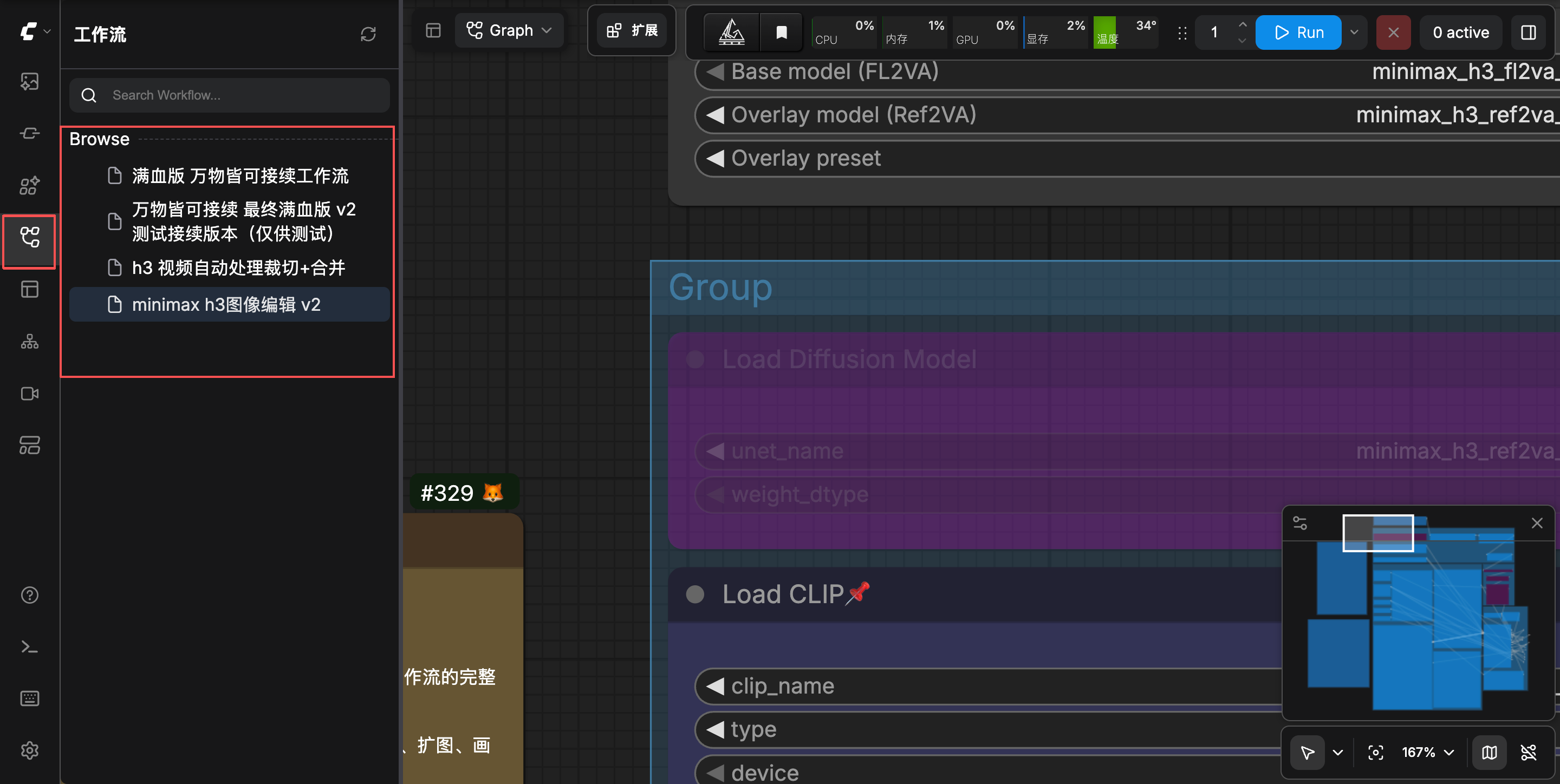Collapse the Load Diffusion Model node dot
The image size is (1560, 784).
pyautogui.click(x=694, y=359)
